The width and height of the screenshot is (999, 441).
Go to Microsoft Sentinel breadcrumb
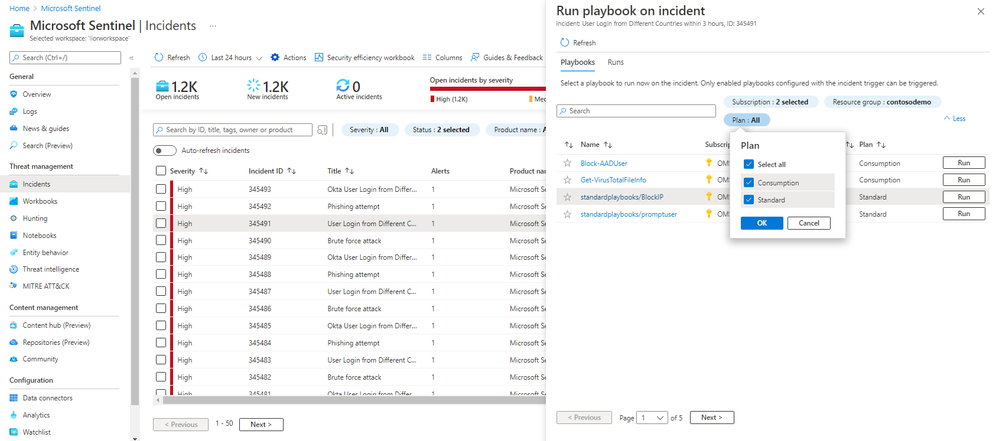[71, 9]
